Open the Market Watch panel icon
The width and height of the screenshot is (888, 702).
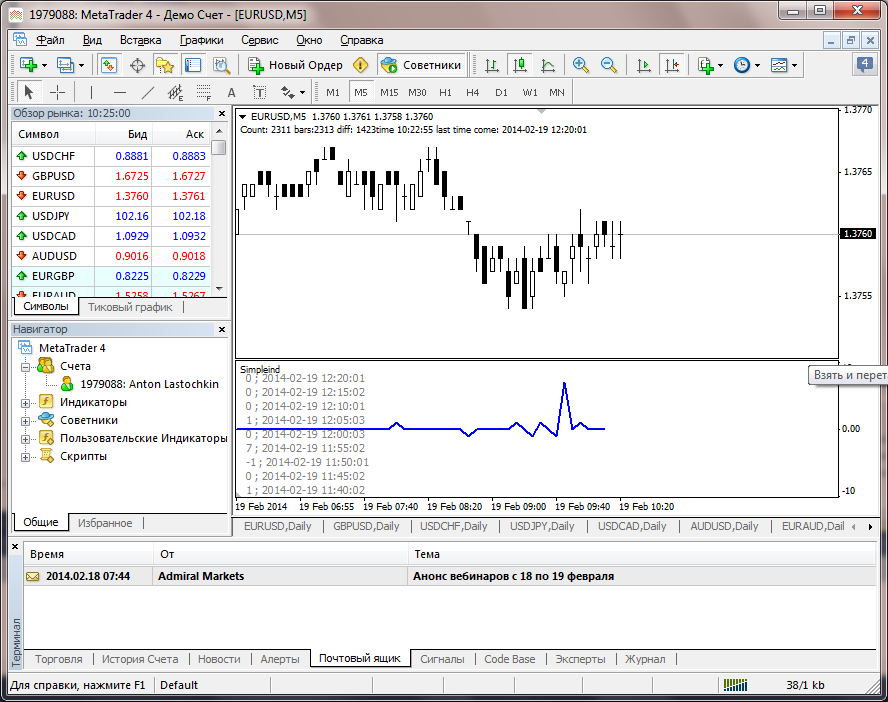[x=109, y=65]
